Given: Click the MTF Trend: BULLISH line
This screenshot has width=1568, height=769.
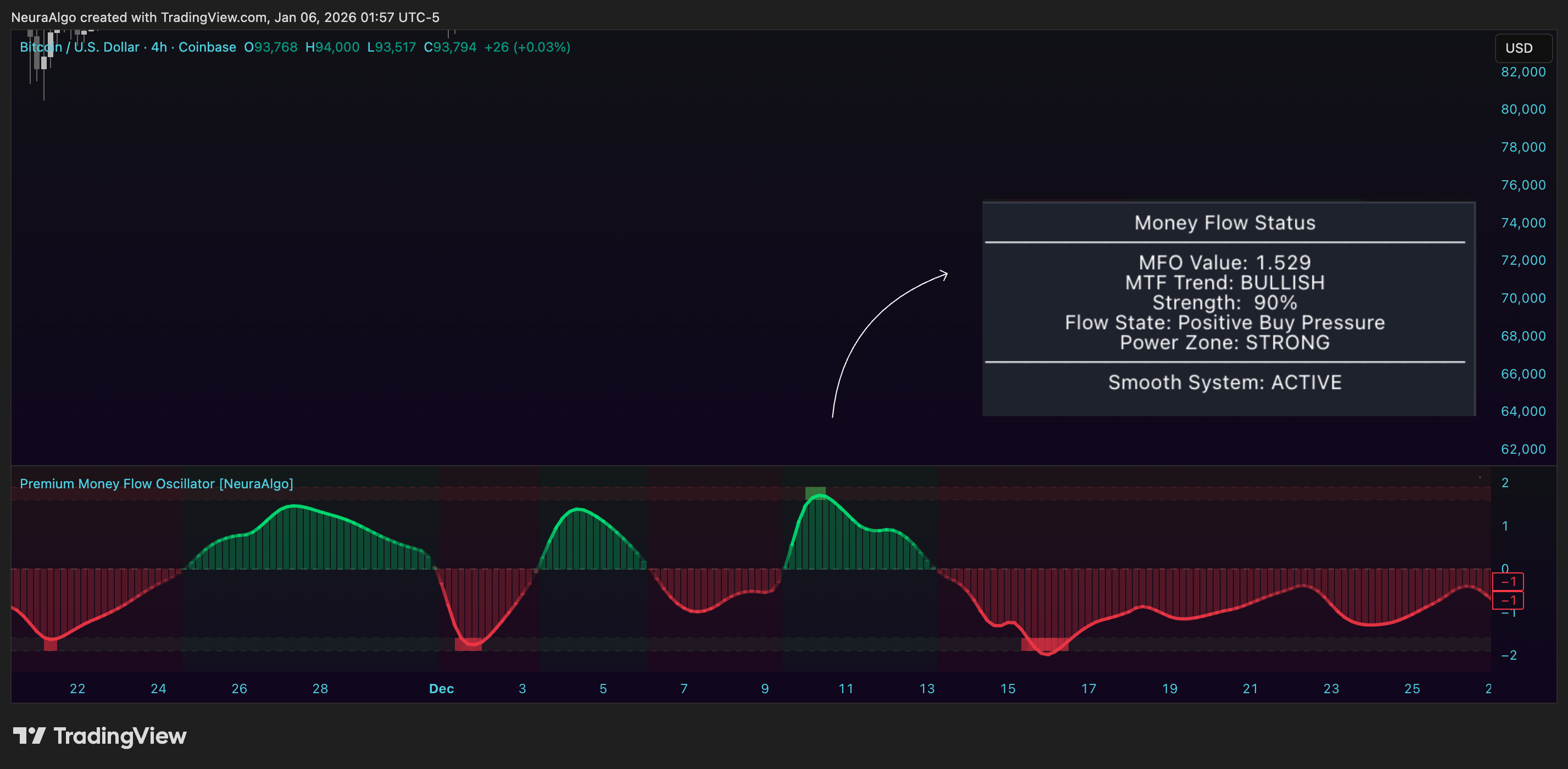Looking at the screenshot, I should click(x=1225, y=282).
